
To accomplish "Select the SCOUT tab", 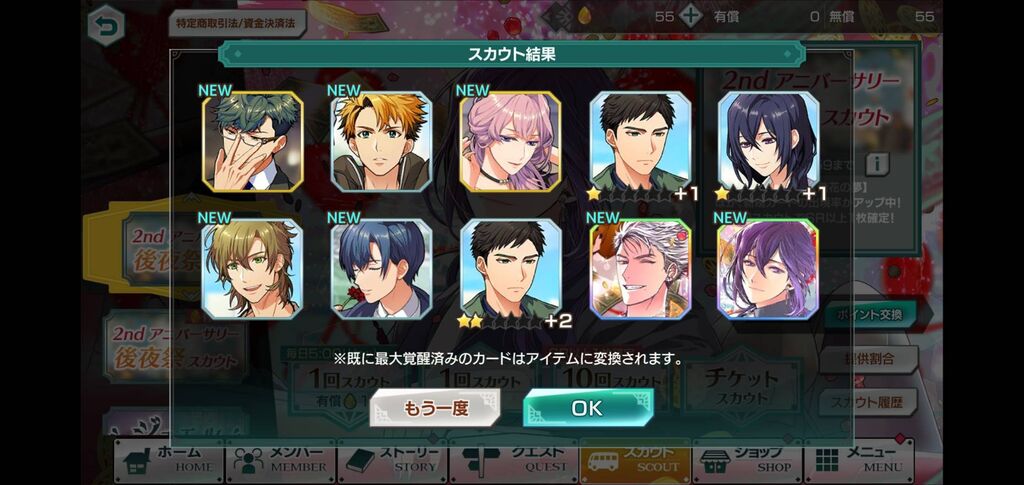I will [635, 461].
